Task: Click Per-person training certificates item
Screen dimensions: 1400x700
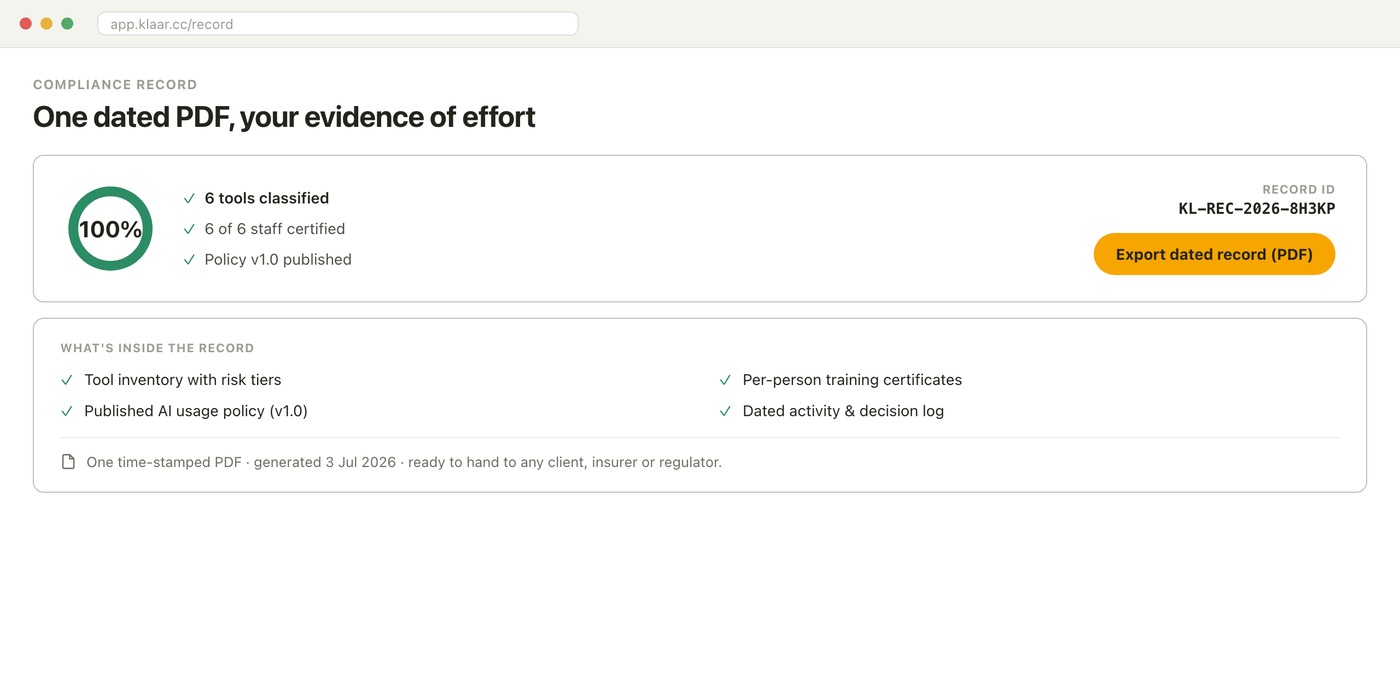Action: click(852, 380)
